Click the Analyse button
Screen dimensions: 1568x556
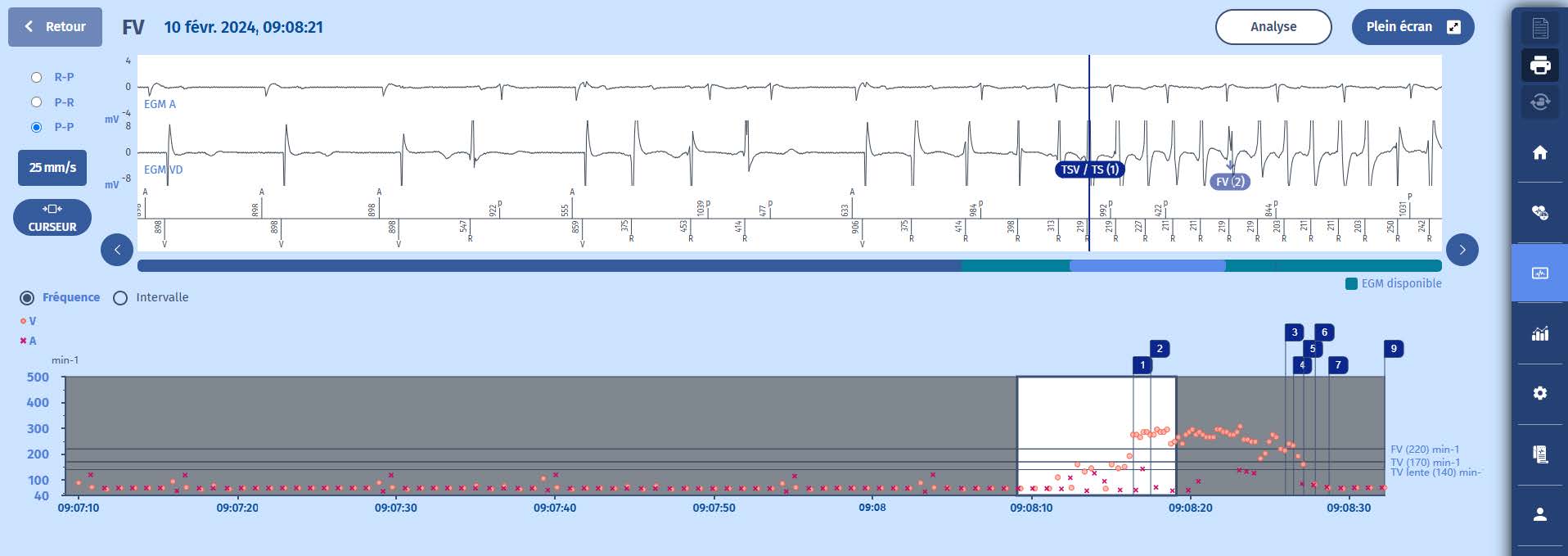point(1273,26)
